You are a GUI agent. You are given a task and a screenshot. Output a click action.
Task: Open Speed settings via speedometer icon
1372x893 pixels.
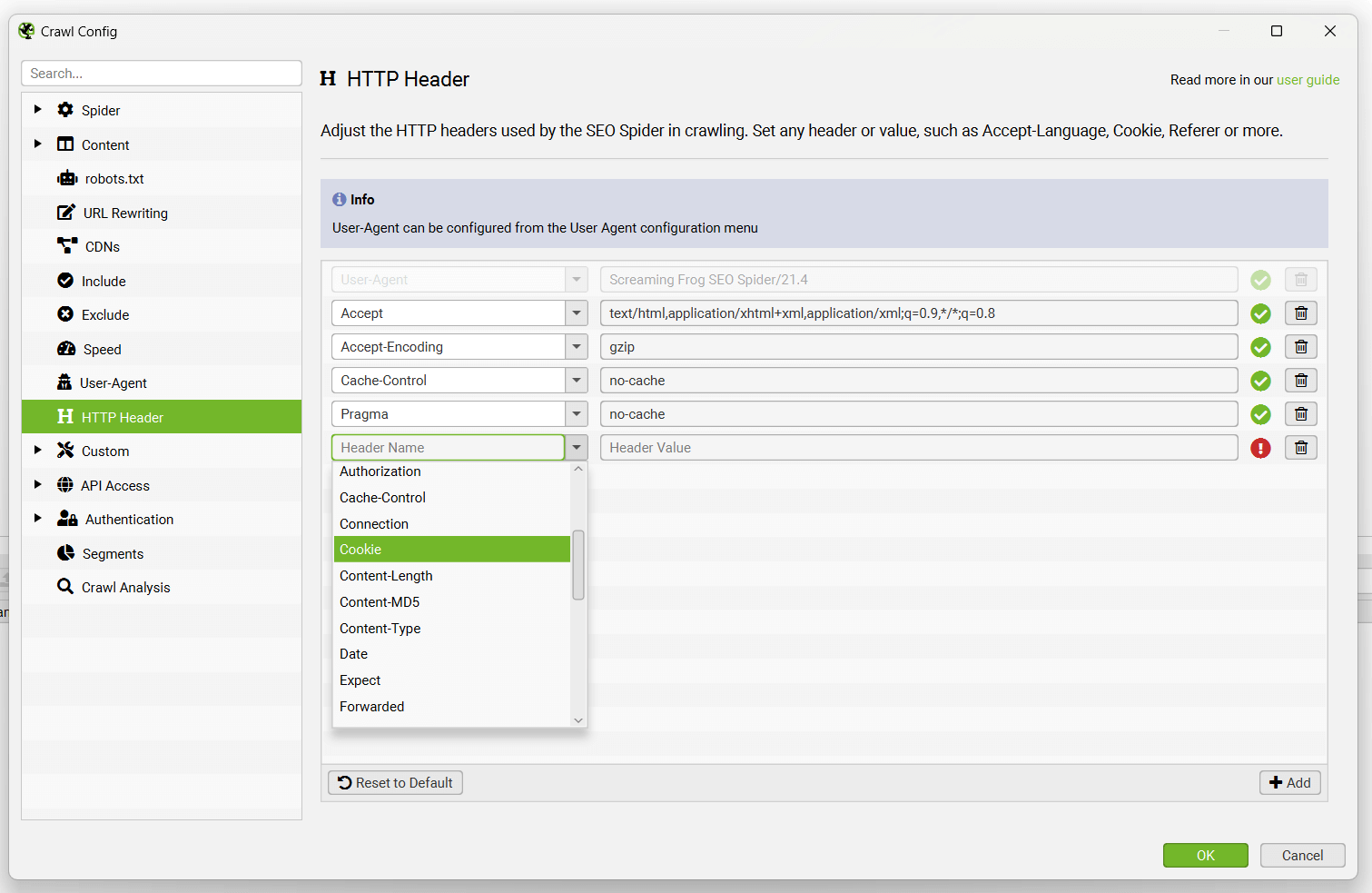coord(65,348)
